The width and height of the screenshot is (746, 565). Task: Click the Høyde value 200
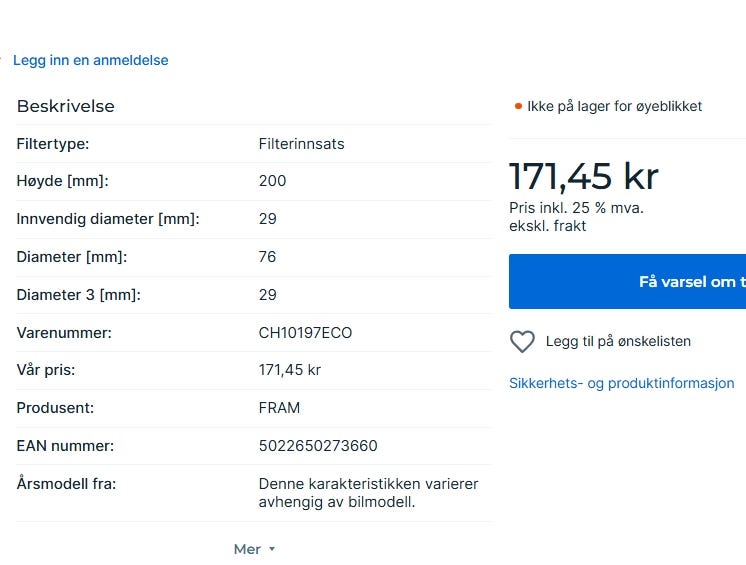(x=272, y=181)
